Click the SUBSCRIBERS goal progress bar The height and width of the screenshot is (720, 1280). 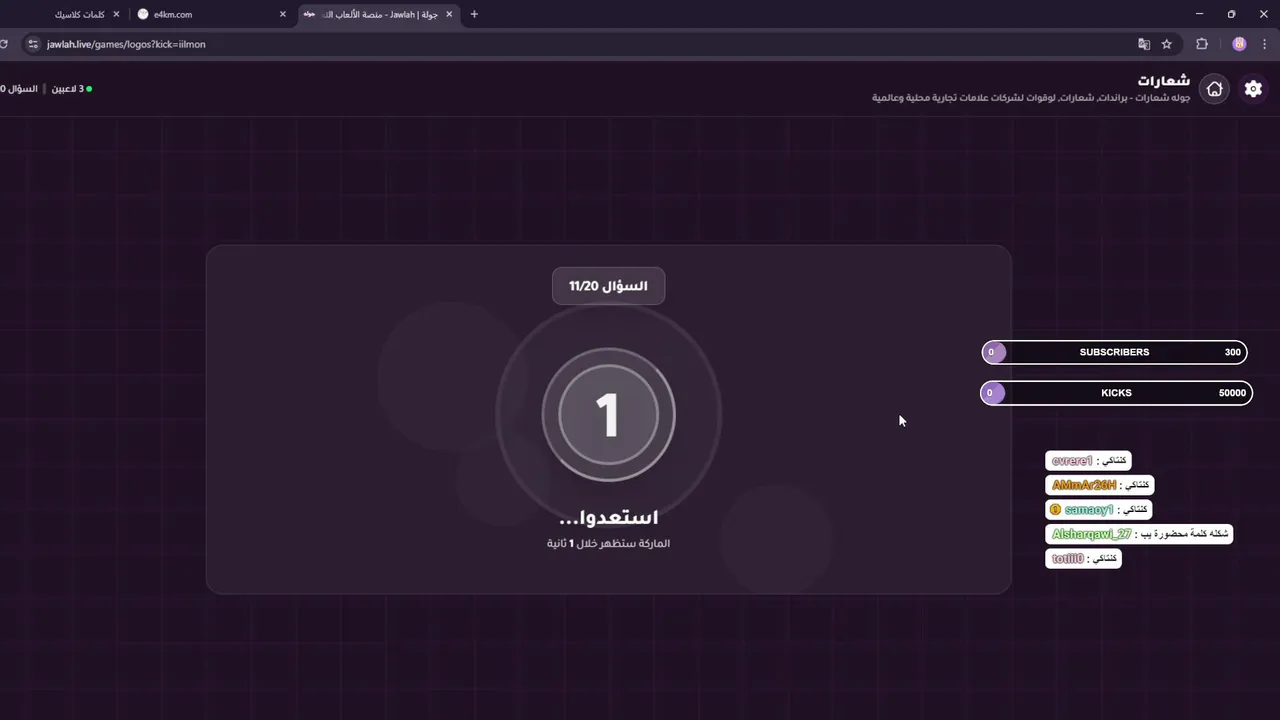(1114, 352)
